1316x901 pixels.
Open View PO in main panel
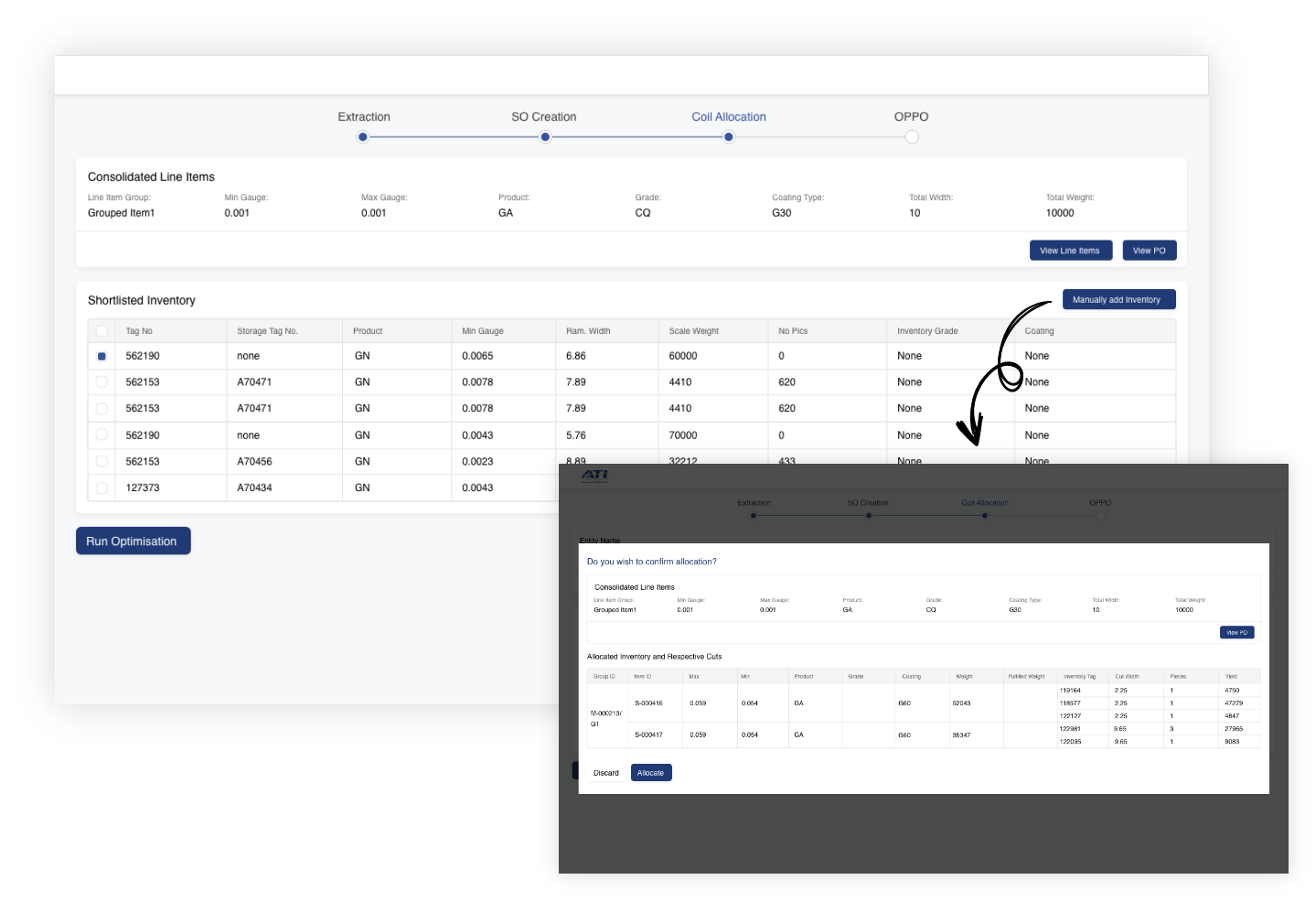[x=1149, y=251]
